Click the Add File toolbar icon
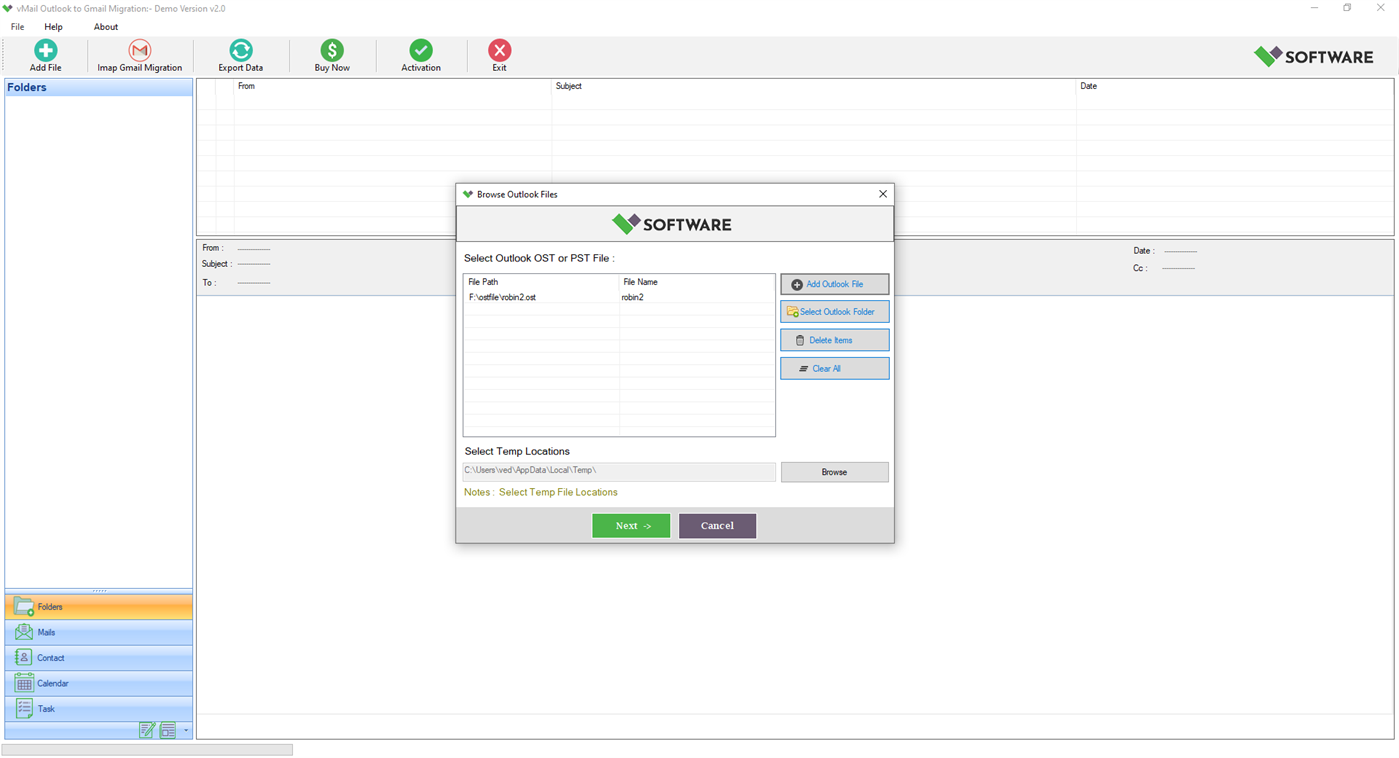Image resolution: width=1399 pixels, height=758 pixels. click(x=45, y=48)
